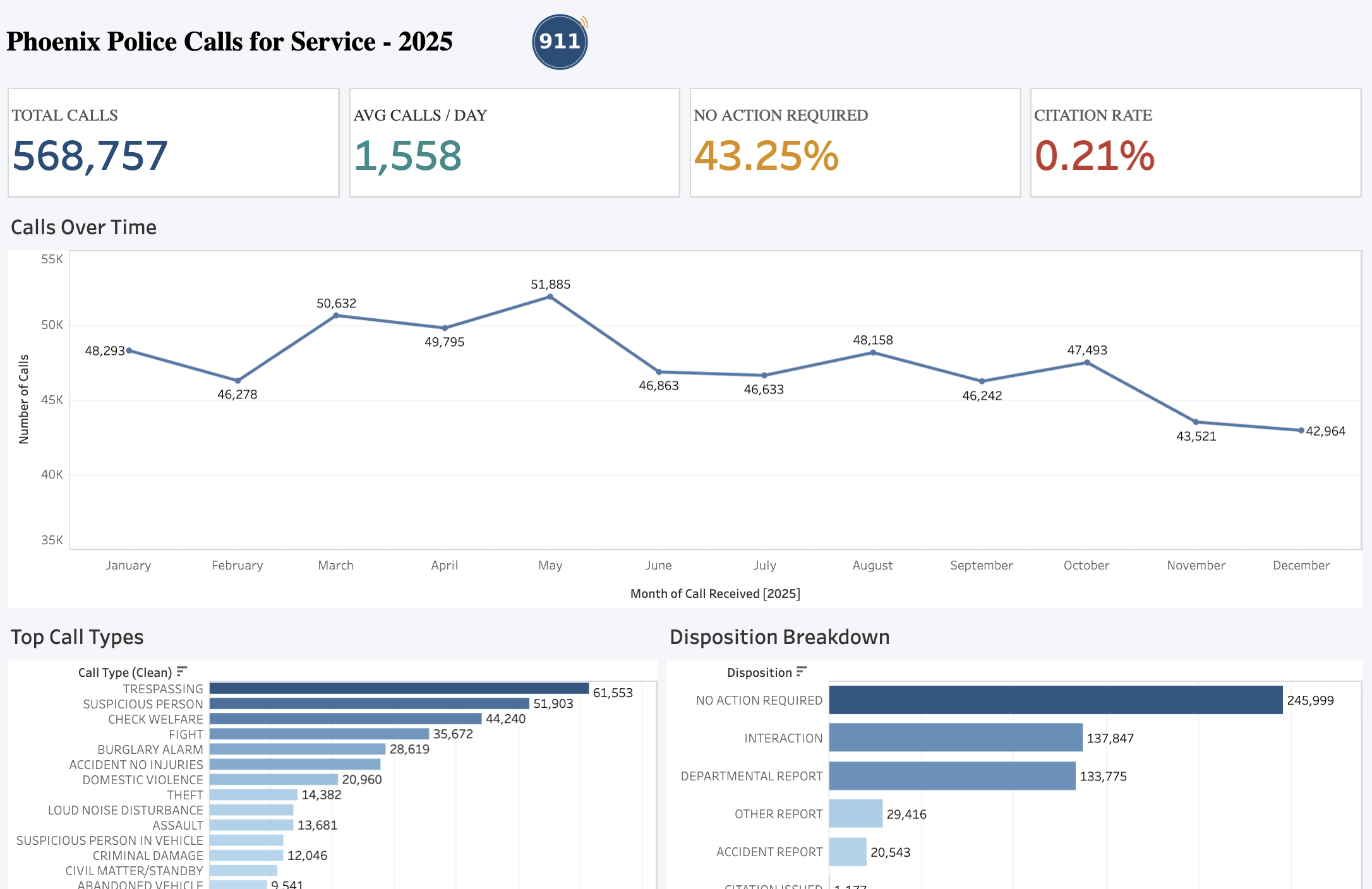Image resolution: width=1372 pixels, height=889 pixels.
Task: Select the NO ACTION REQUIRED disposition bar
Action: pyautogui.click(x=1056, y=700)
